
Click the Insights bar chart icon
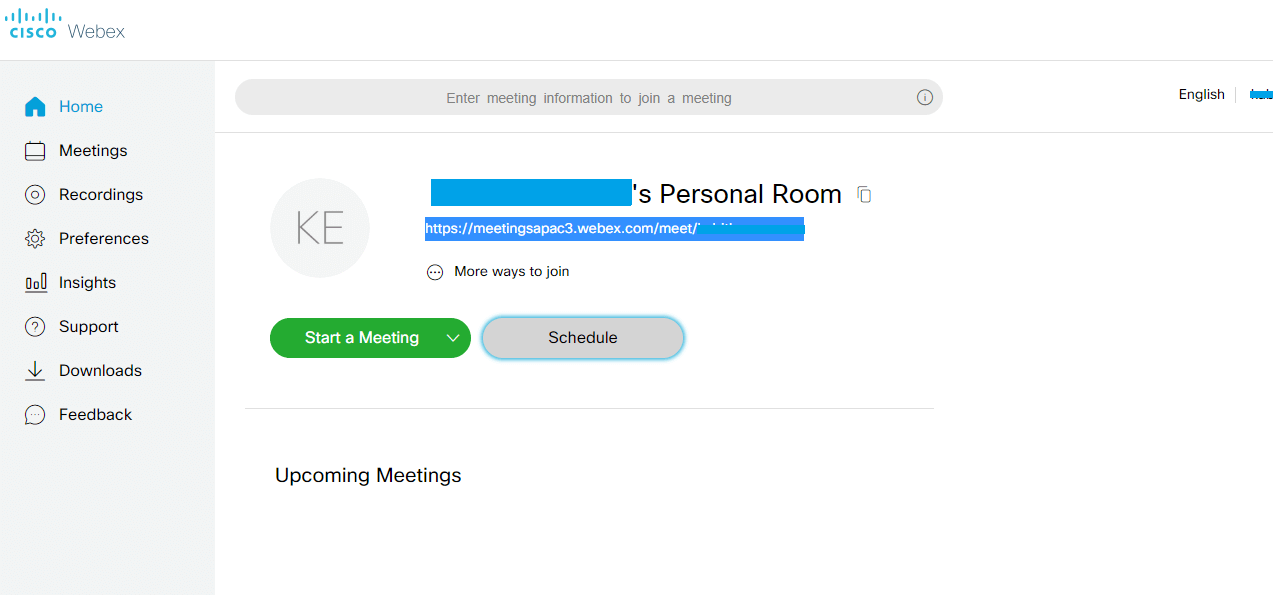pos(35,283)
